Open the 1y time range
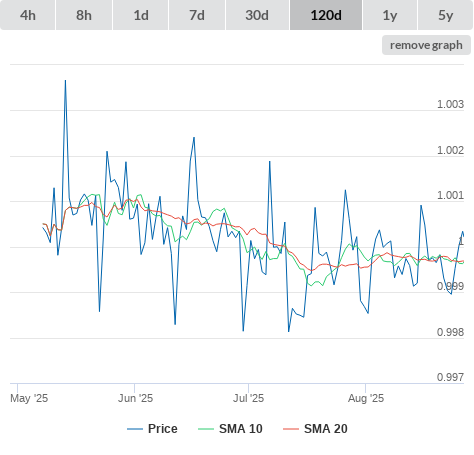 coord(390,15)
